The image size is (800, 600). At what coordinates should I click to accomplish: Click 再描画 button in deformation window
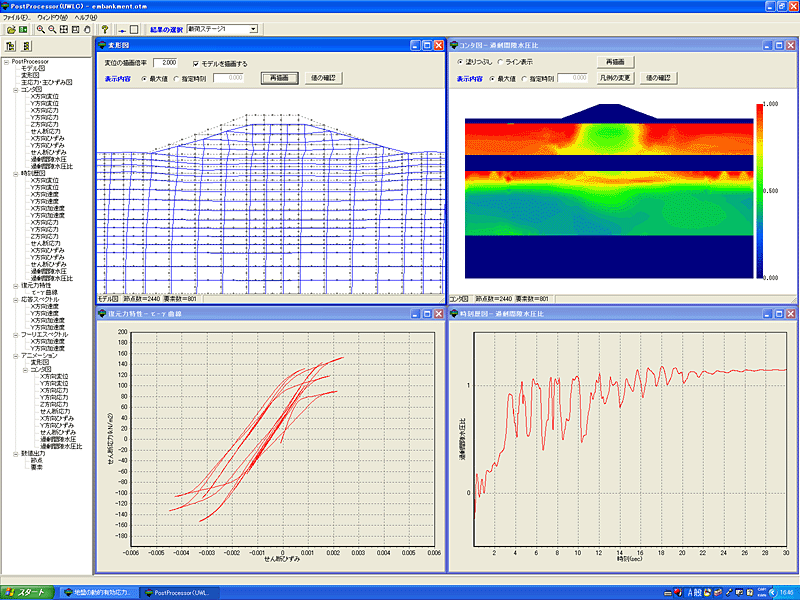(x=280, y=77)
